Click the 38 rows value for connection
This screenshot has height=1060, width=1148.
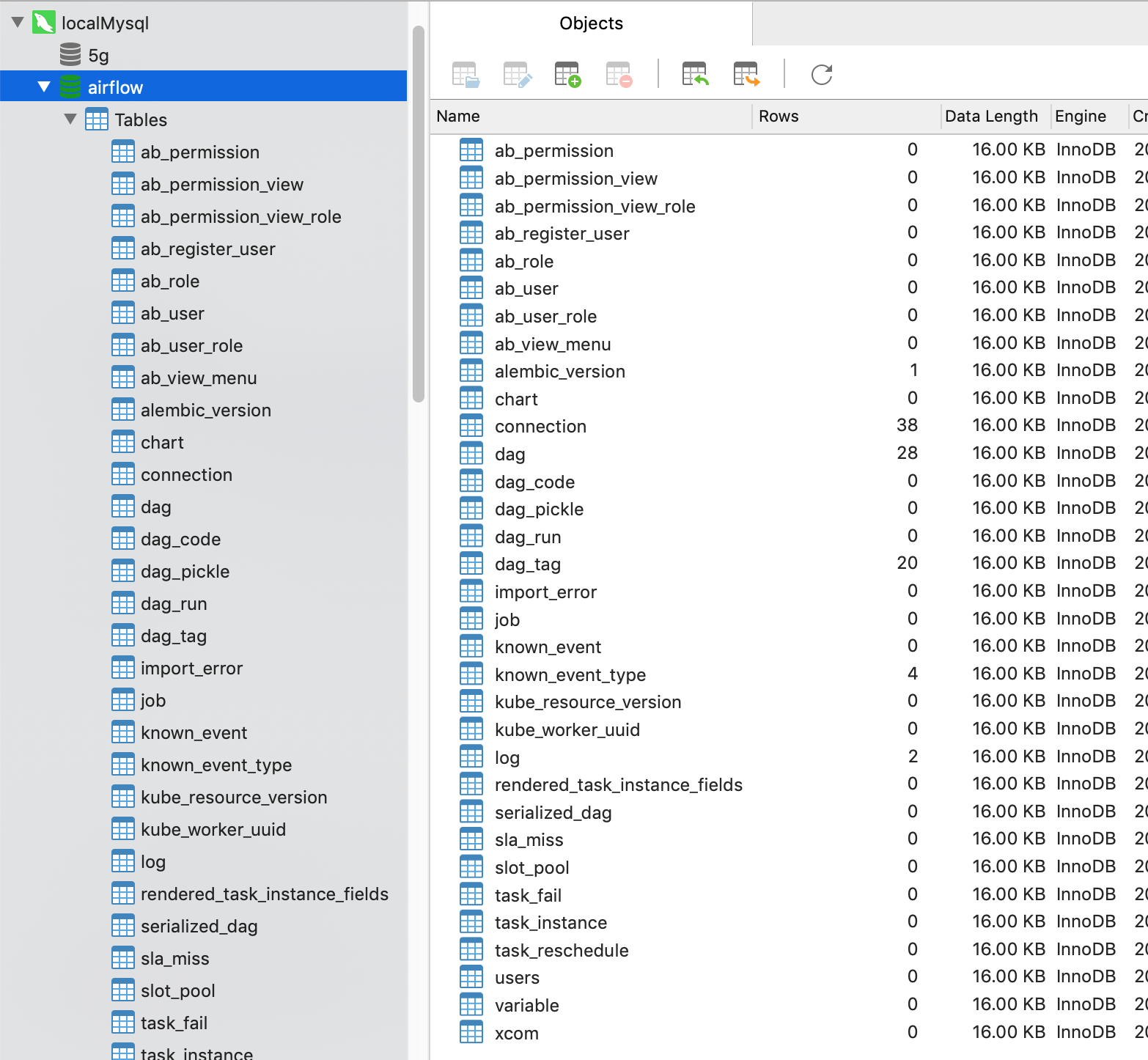coord(907,425)
